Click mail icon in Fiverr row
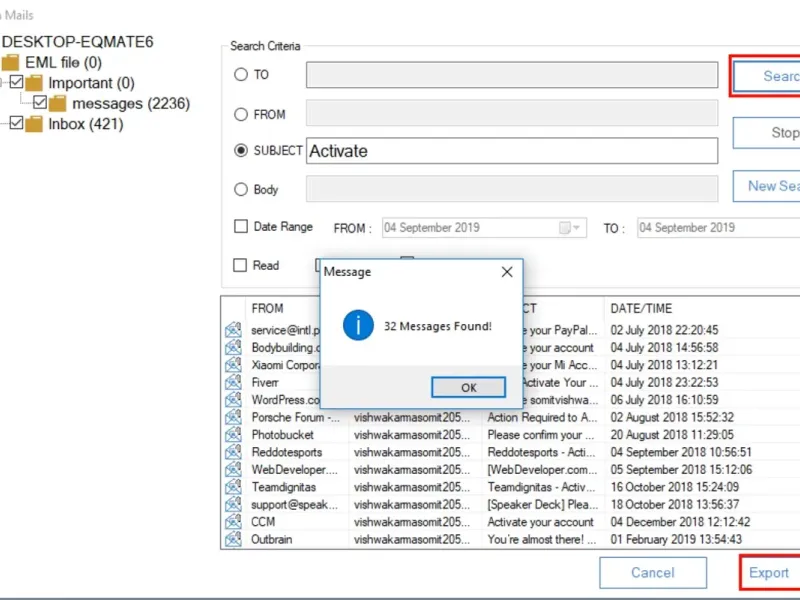Viewport: 800px width, 600px height. click(x=233, y=382)
